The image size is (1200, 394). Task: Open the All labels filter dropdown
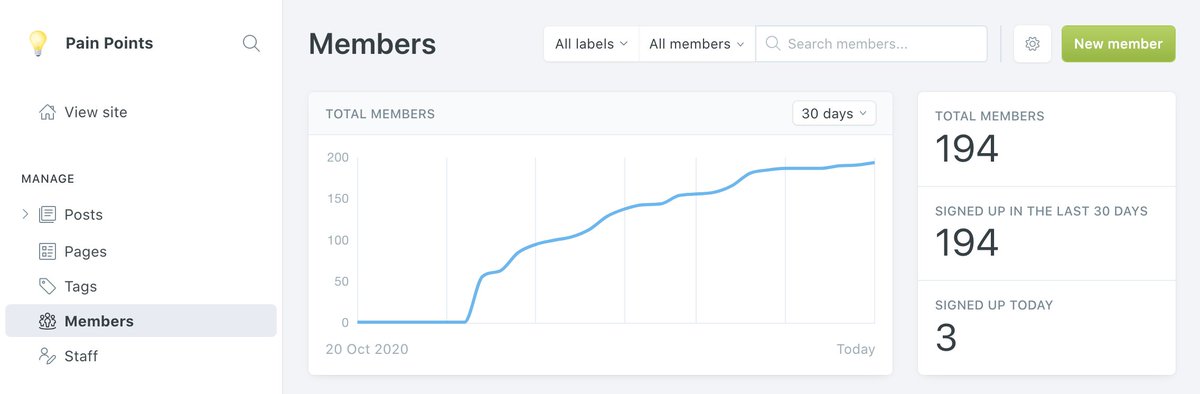(591, 44)
